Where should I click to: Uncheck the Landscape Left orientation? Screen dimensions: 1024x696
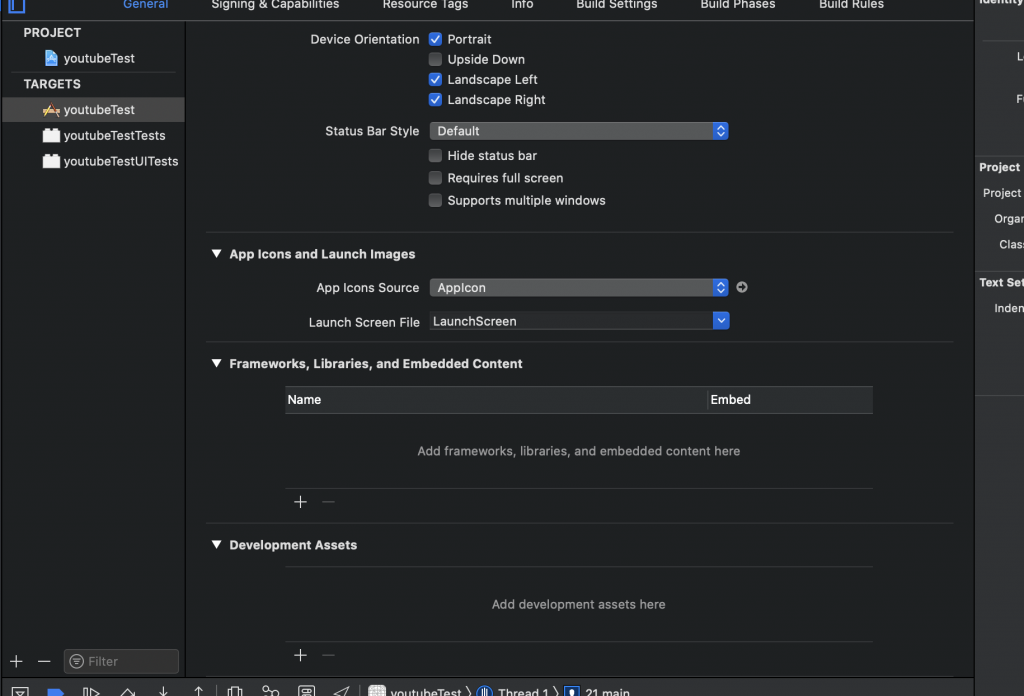point(435,79)
